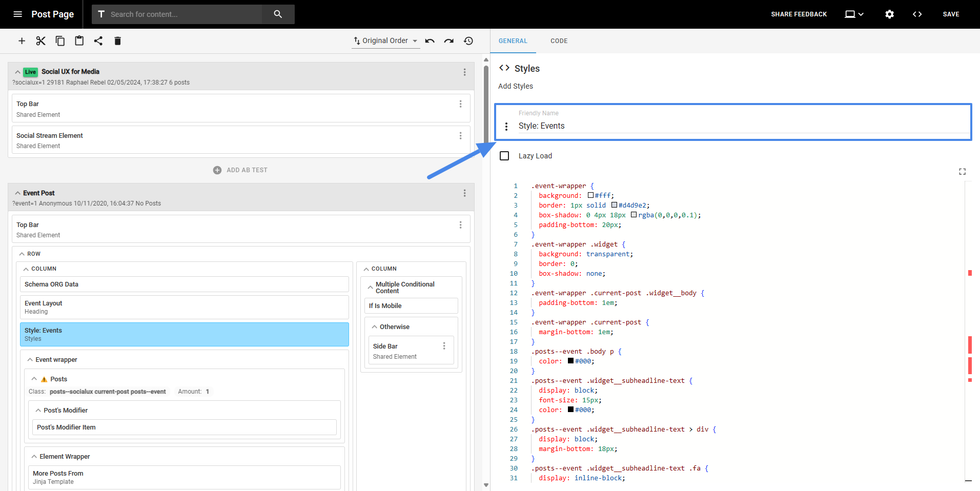Click the share icon in toolbar
Screen dimensions: 980x491
point(98,41)
